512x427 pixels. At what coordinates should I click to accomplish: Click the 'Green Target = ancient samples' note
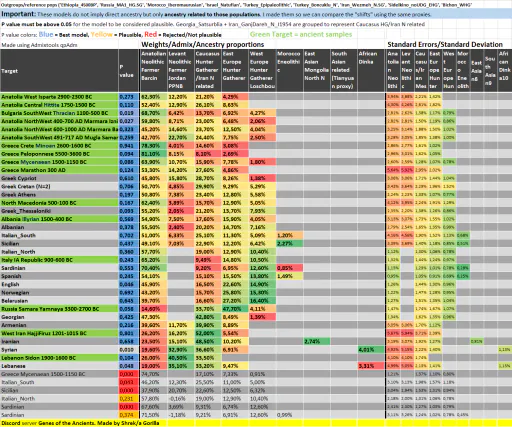point(301,34)
